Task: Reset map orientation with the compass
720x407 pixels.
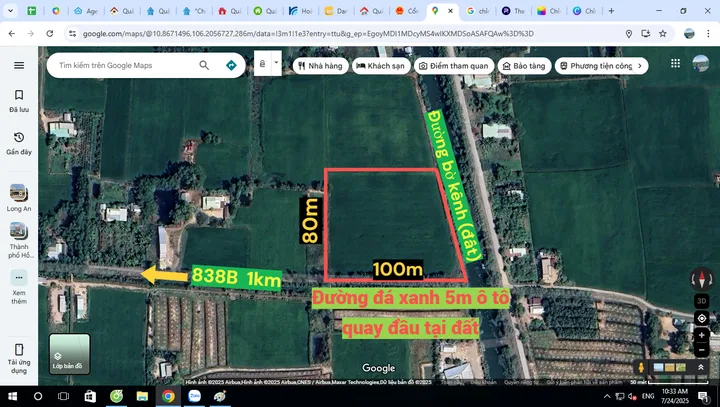Action: coord(701,278)
